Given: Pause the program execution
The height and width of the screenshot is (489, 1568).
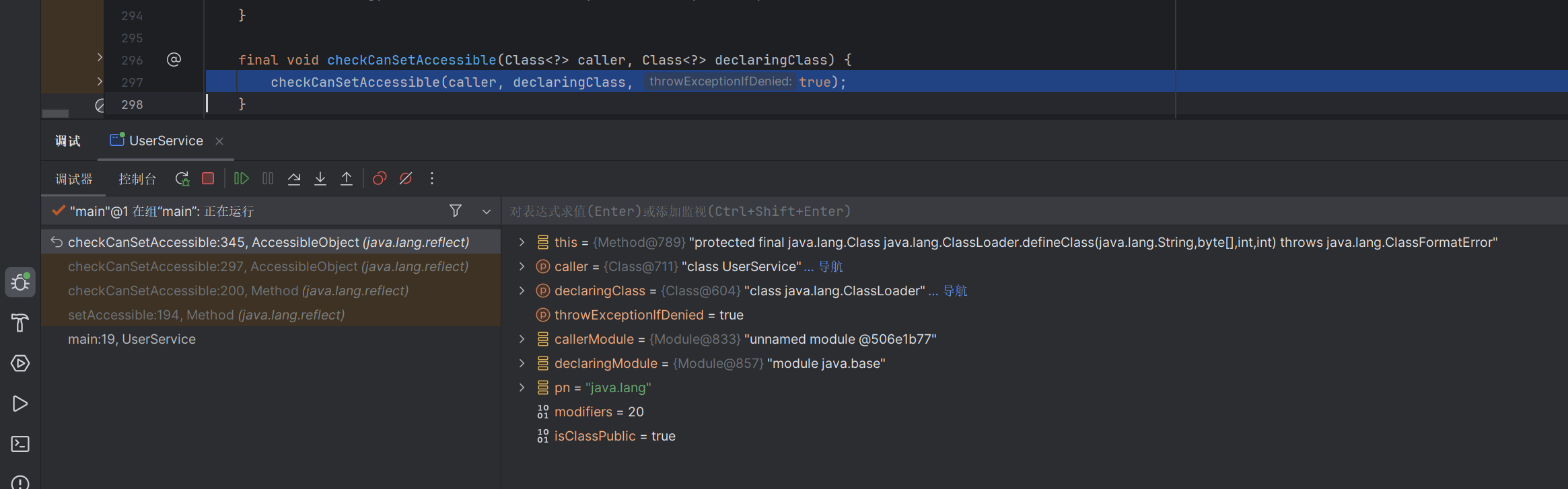Looking at the screenshot, I should [x=268, y=178].
